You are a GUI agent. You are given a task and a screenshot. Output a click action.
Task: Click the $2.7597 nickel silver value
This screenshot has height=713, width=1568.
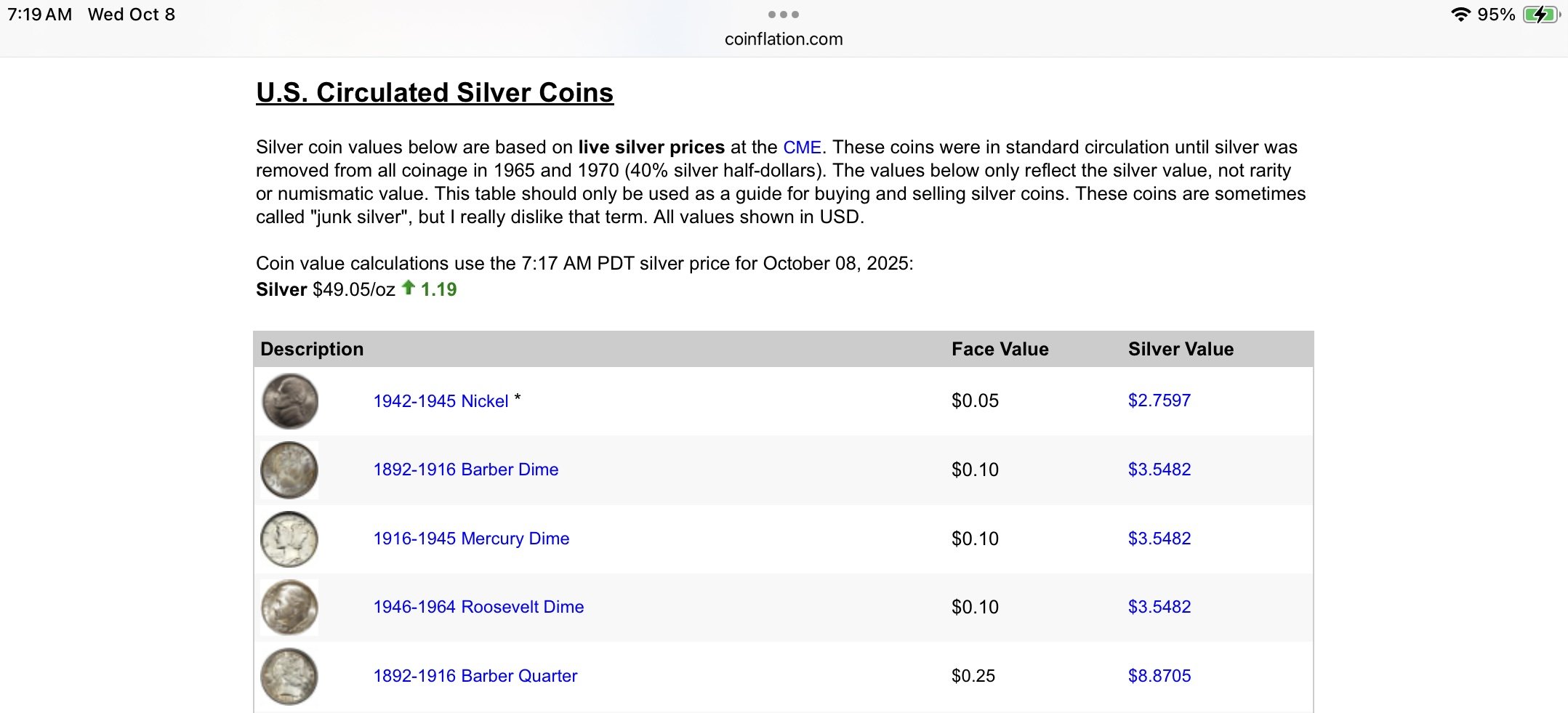click(x=1159, y=400)
